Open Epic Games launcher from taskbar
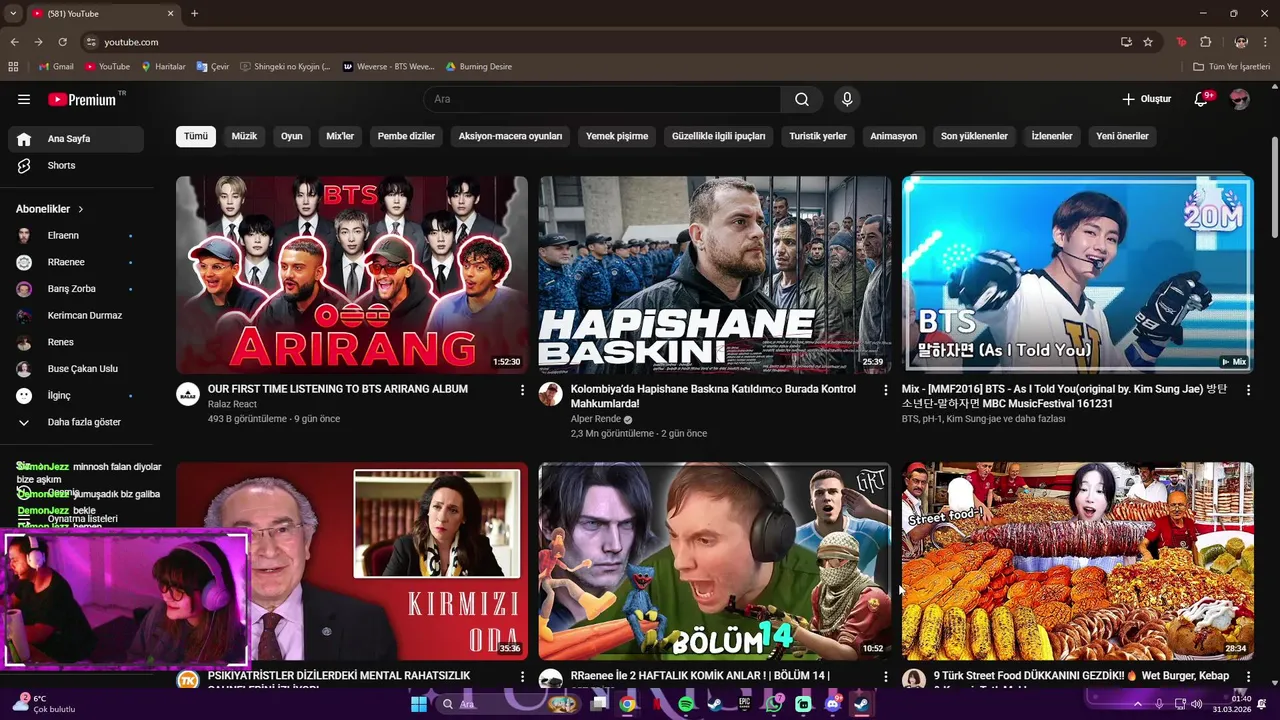 click(744, 704)
